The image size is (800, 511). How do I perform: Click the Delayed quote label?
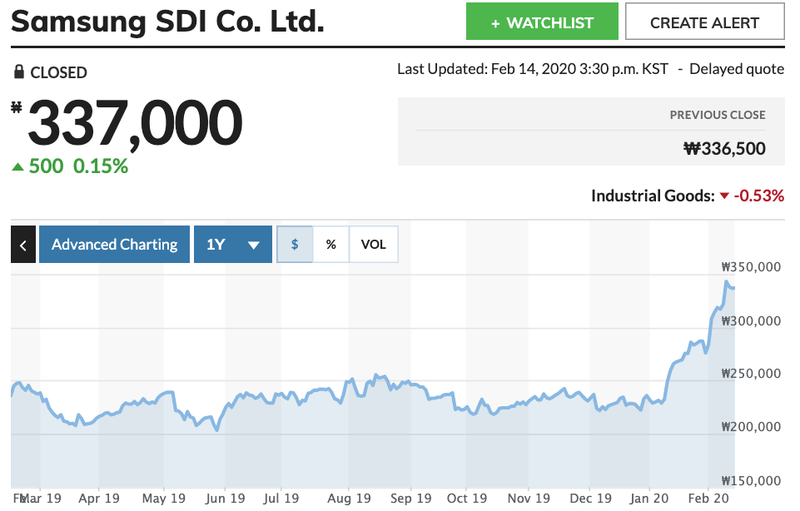coord(737,69)
